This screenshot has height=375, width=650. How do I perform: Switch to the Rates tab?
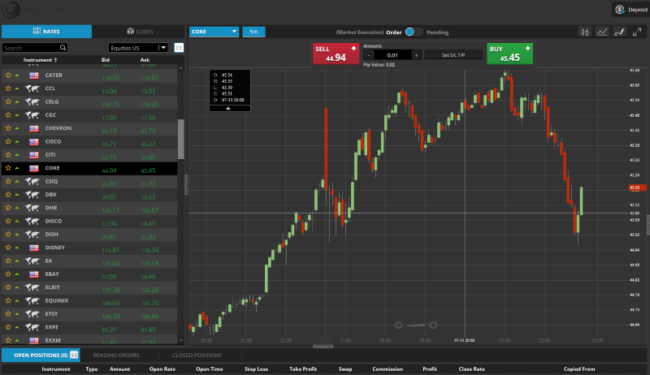click(x=46, y=31)
